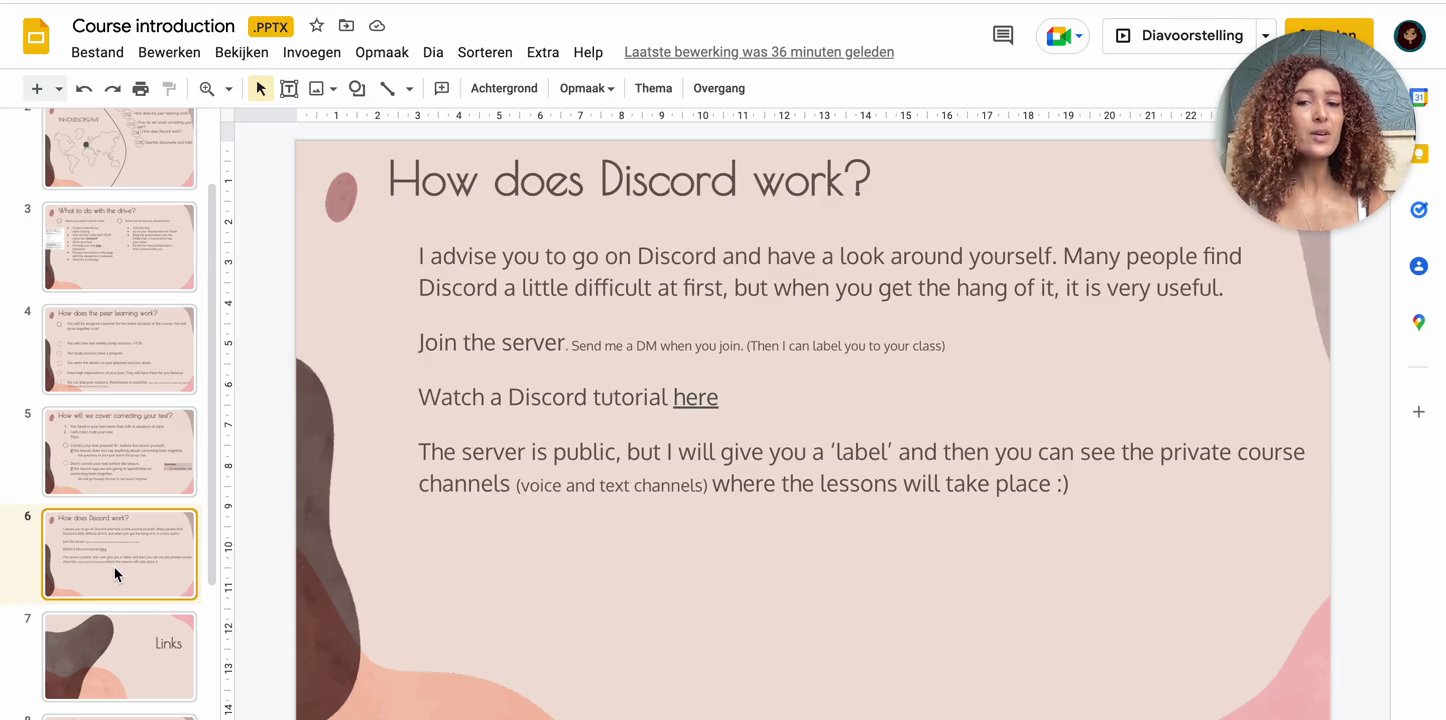Open the Opmaak menu
Viewport: 1446px width, 720px height.
point(381,52)
